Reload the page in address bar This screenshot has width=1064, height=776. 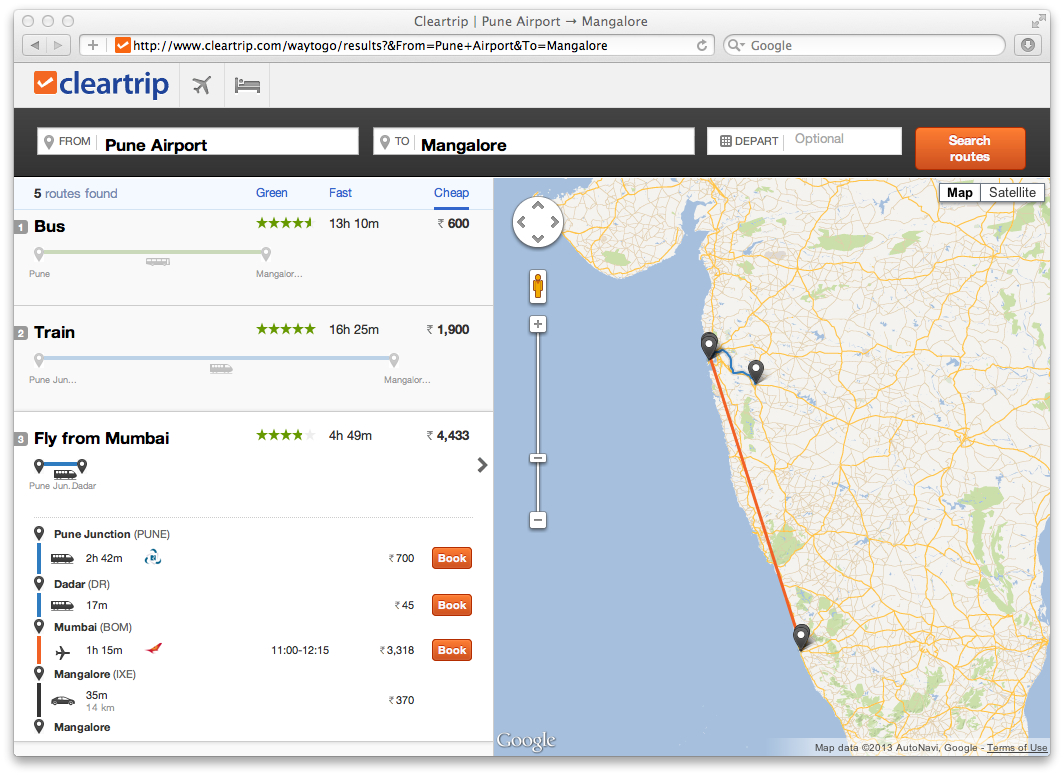tap(702, 45)
